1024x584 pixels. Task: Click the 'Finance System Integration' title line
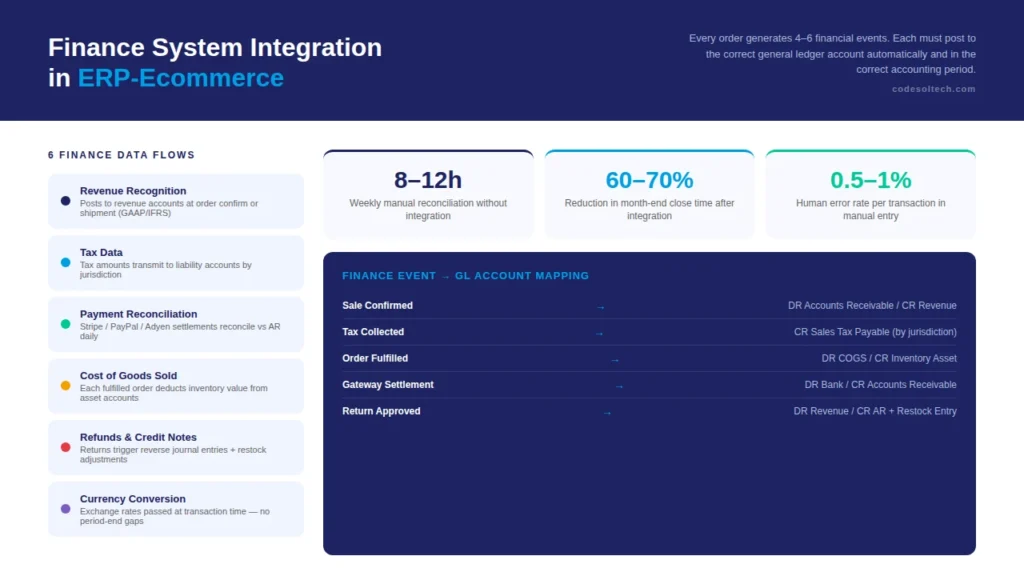click(x=215, y=48)
